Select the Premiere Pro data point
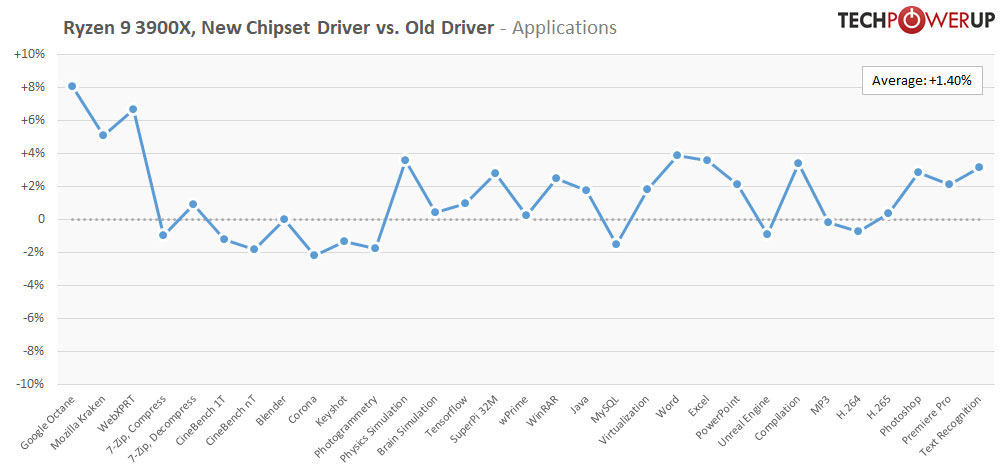This screenshot has height=472, width=1003. (x=949, y=184)
